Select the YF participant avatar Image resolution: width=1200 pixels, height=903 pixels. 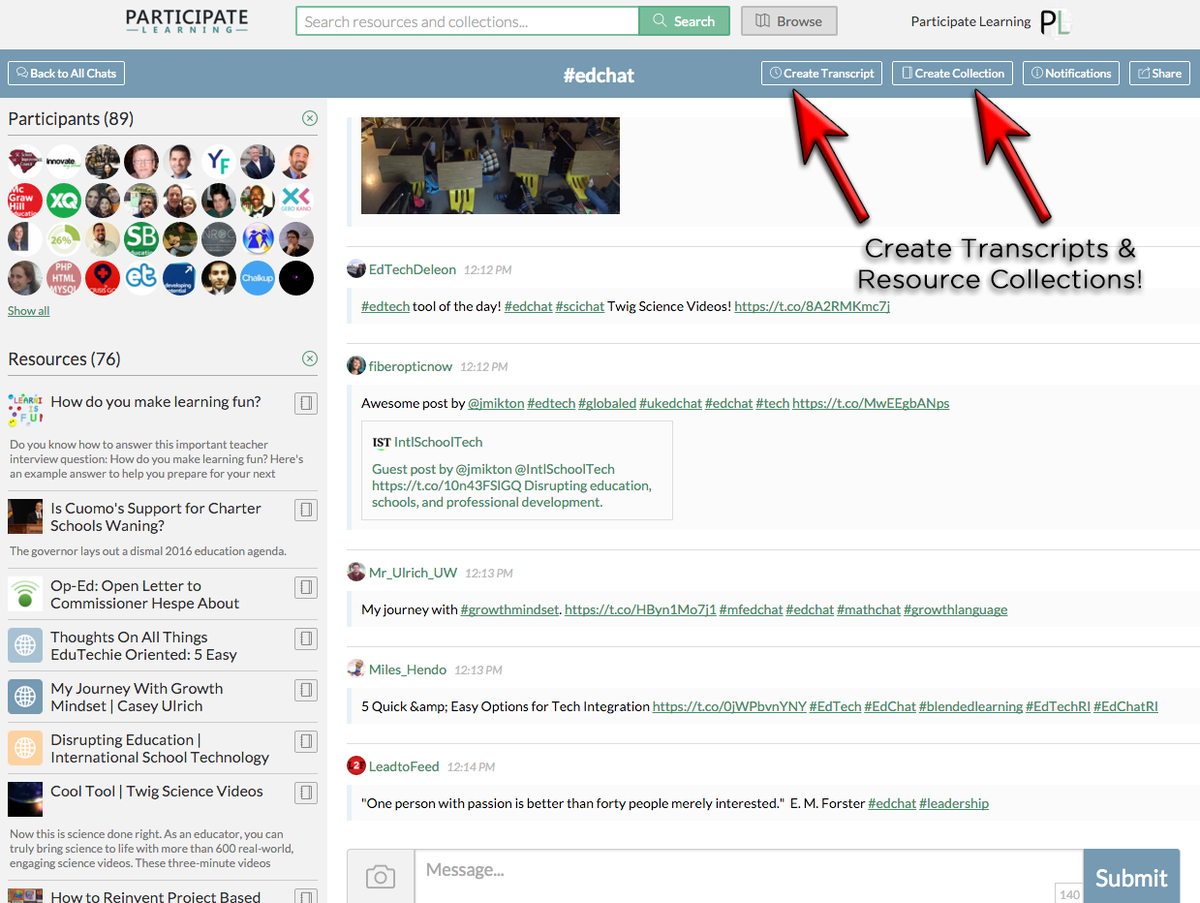pyautogui.click(x=218, y=162)
